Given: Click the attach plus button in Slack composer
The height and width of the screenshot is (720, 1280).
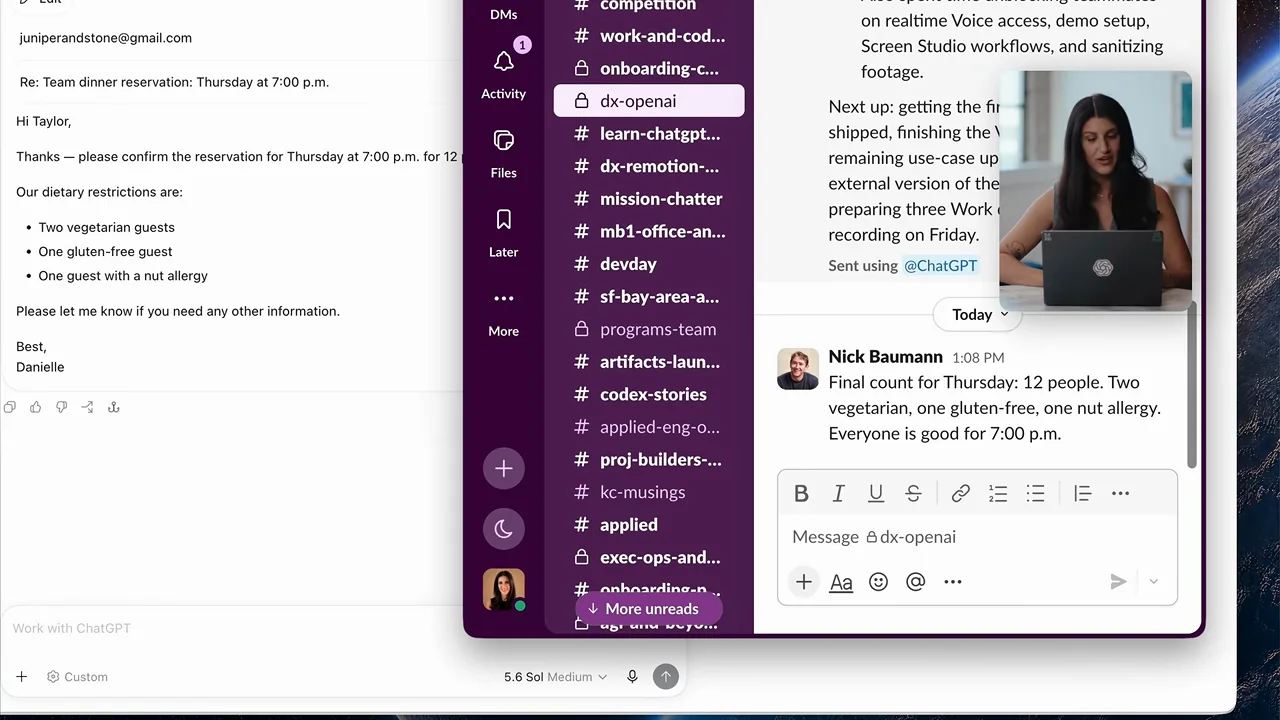Looking at the screenshot, I should (x=804, y=582).
